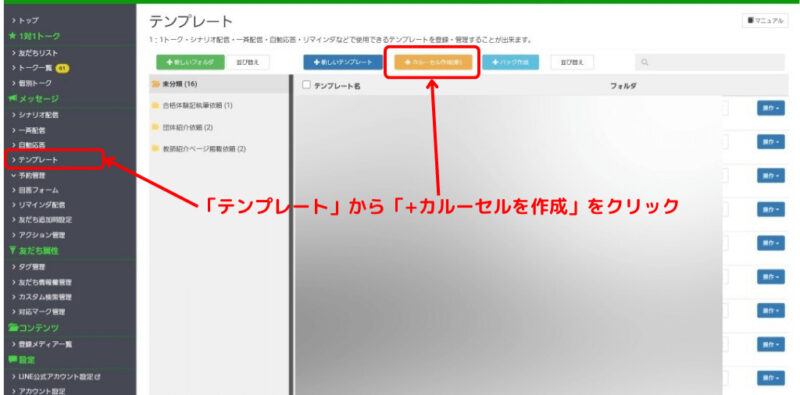Open LINE公式アカウント設定 external link
This screenshot has width=800, height=395.
tap(56, 377)
